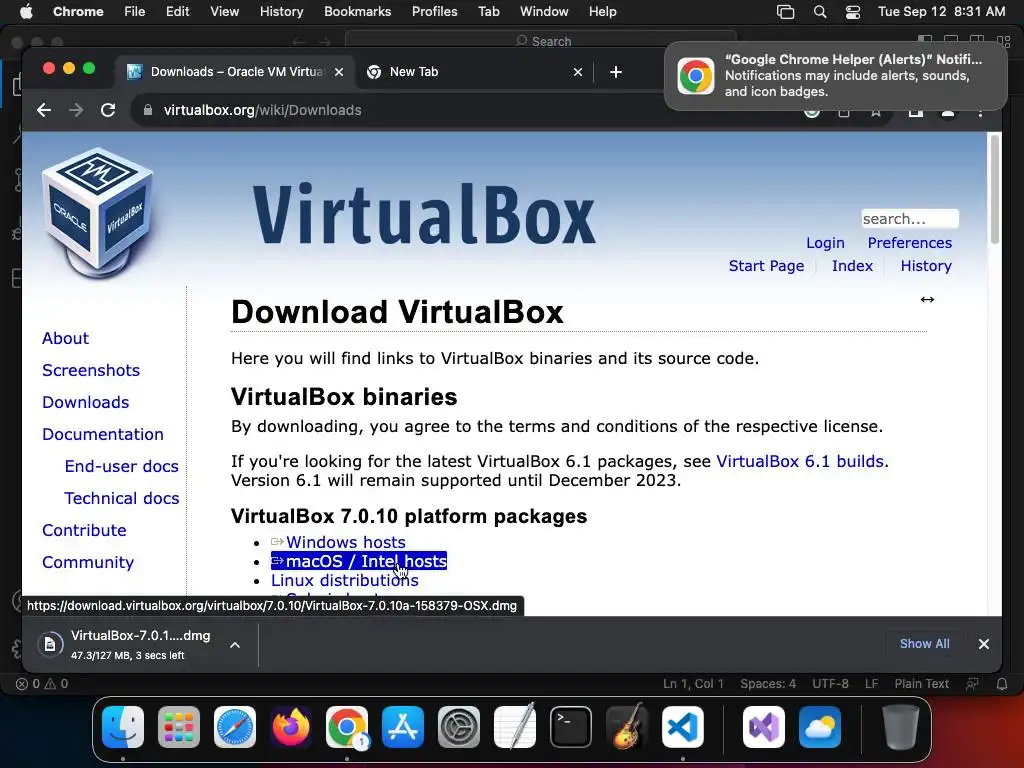Reload the VirtualBox downloads page

(108, 110)
